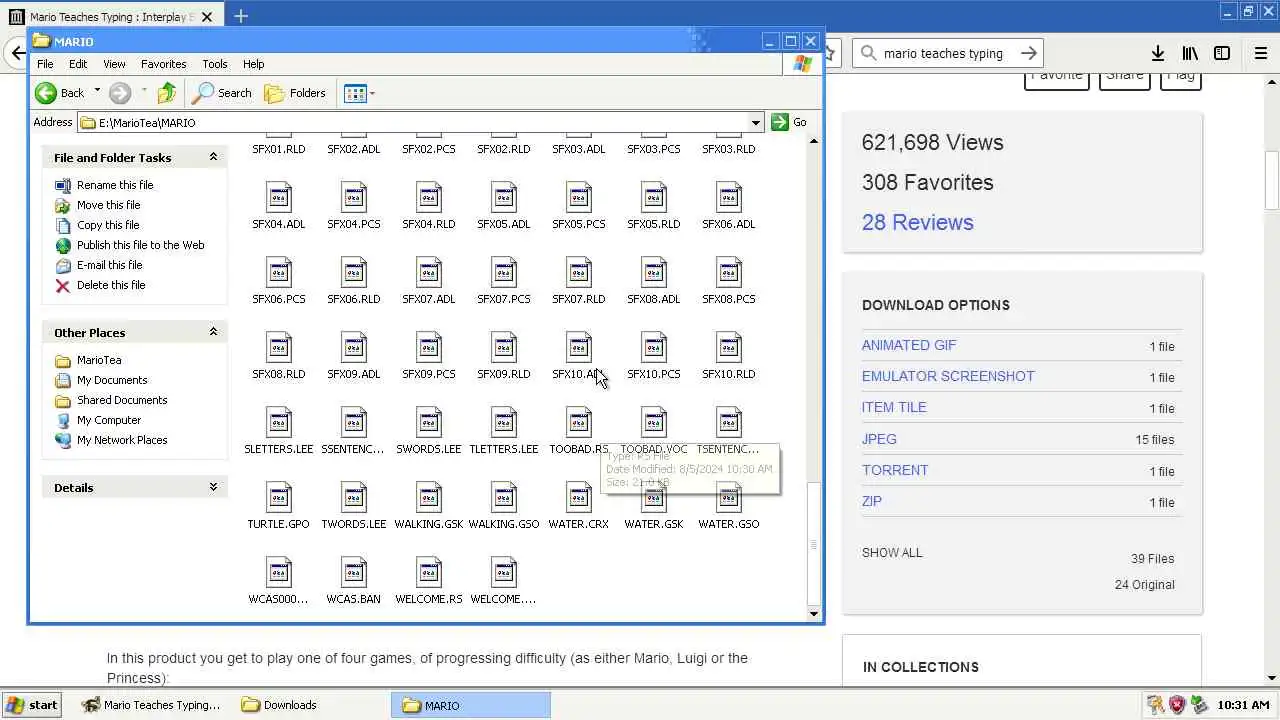Select the SFX09.ADL file icon
1280x720 pixels.
(x=354, y=348)
